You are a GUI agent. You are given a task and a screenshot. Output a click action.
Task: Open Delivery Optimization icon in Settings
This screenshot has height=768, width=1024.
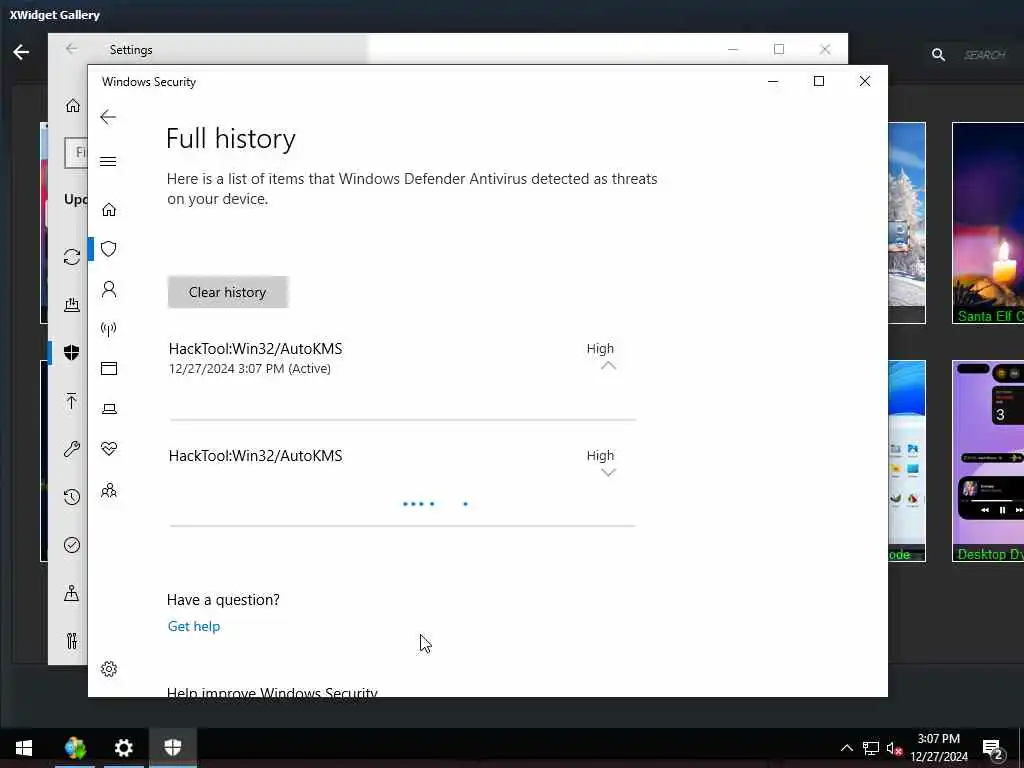click(x=72, y=304)
